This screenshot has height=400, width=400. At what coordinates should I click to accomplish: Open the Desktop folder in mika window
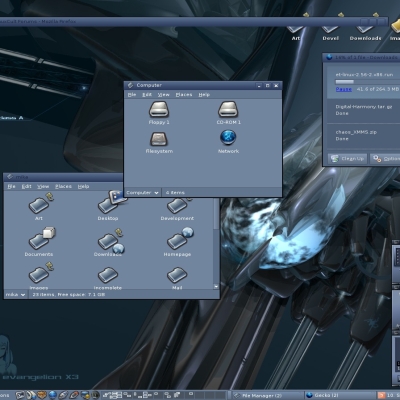coord(108,204)
